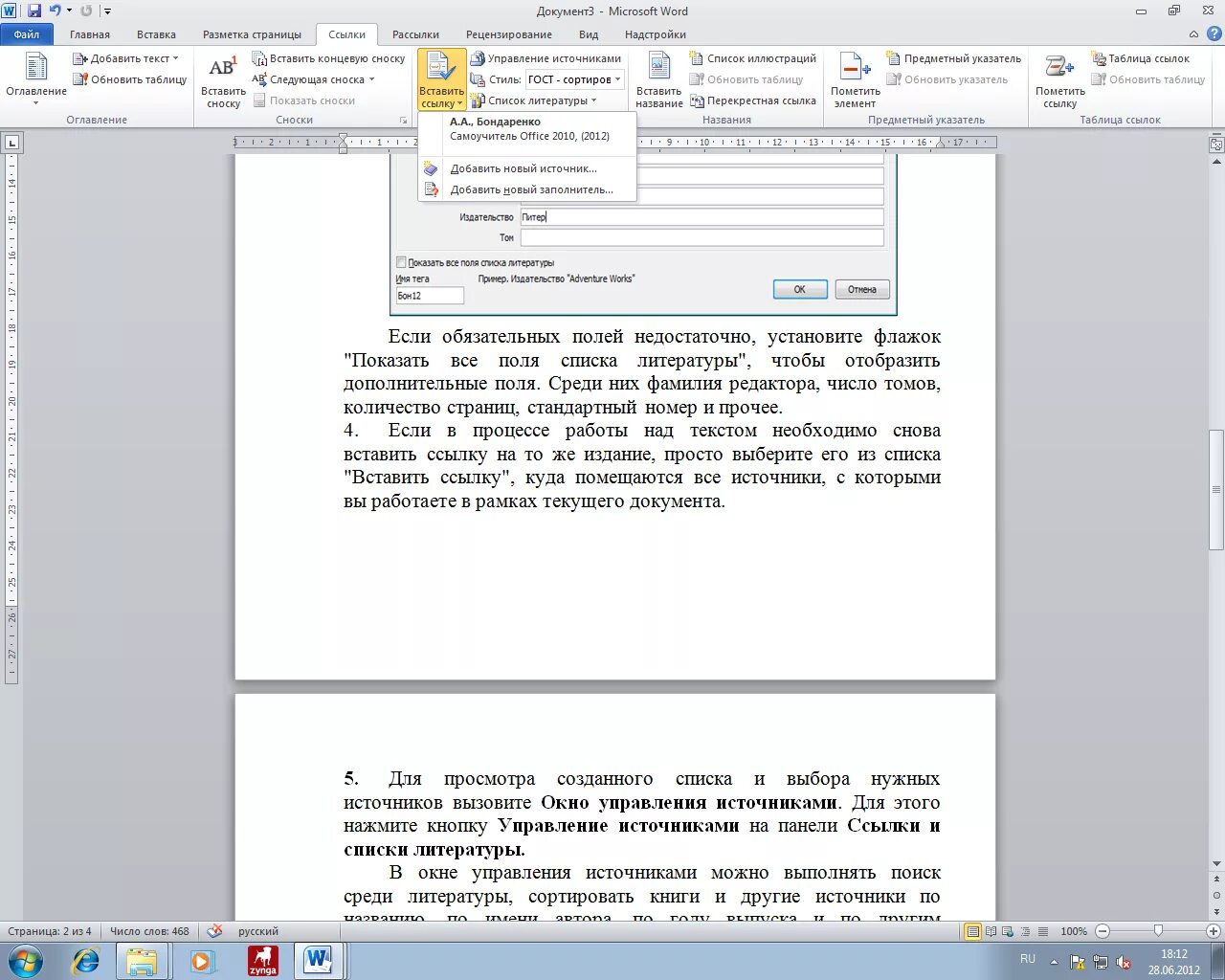Select Print Layout view in status bar
The width and height of the screenshot is (1225, 980).
(x=972, y=931)
